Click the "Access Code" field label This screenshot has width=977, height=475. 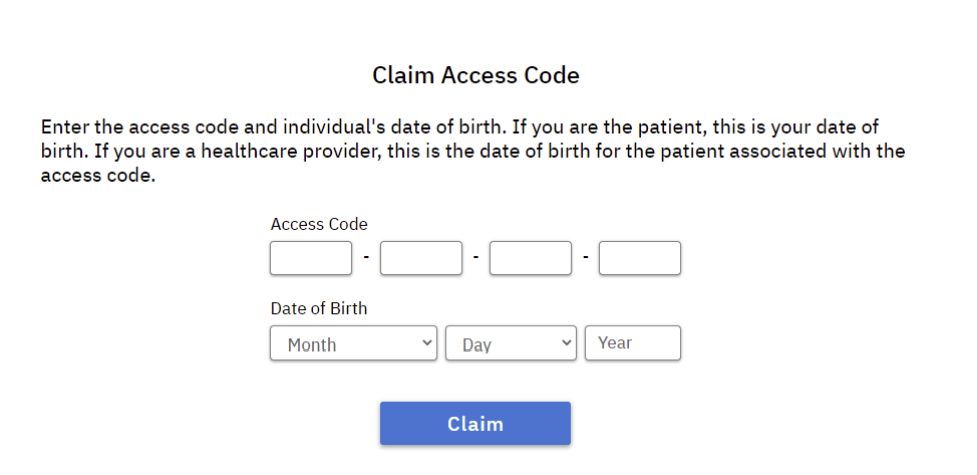click(x=319, y=224)
